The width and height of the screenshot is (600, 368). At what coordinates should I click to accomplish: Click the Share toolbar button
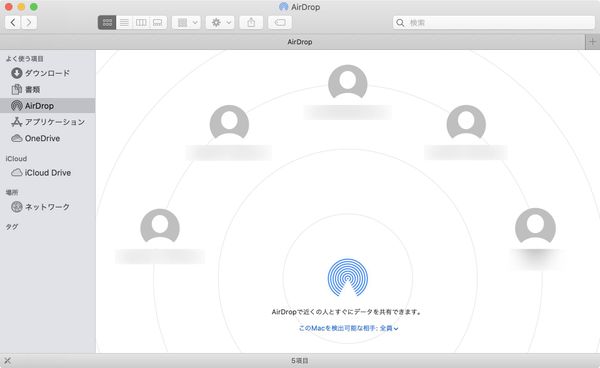pos(251,23)
